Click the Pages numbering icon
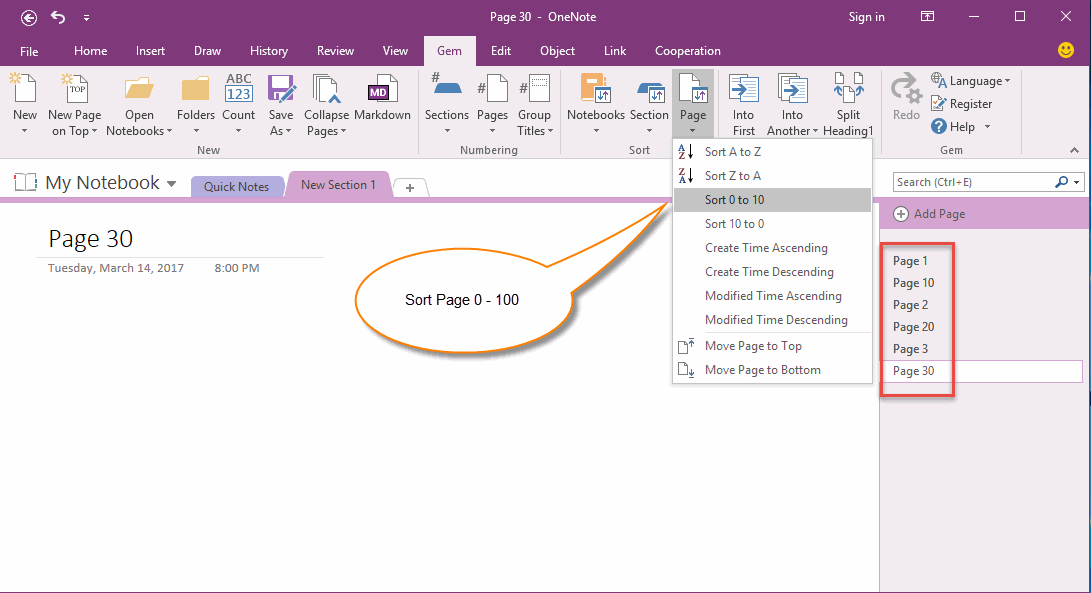The height and width of the screenshot is (593, 1091). click(493, 89)
